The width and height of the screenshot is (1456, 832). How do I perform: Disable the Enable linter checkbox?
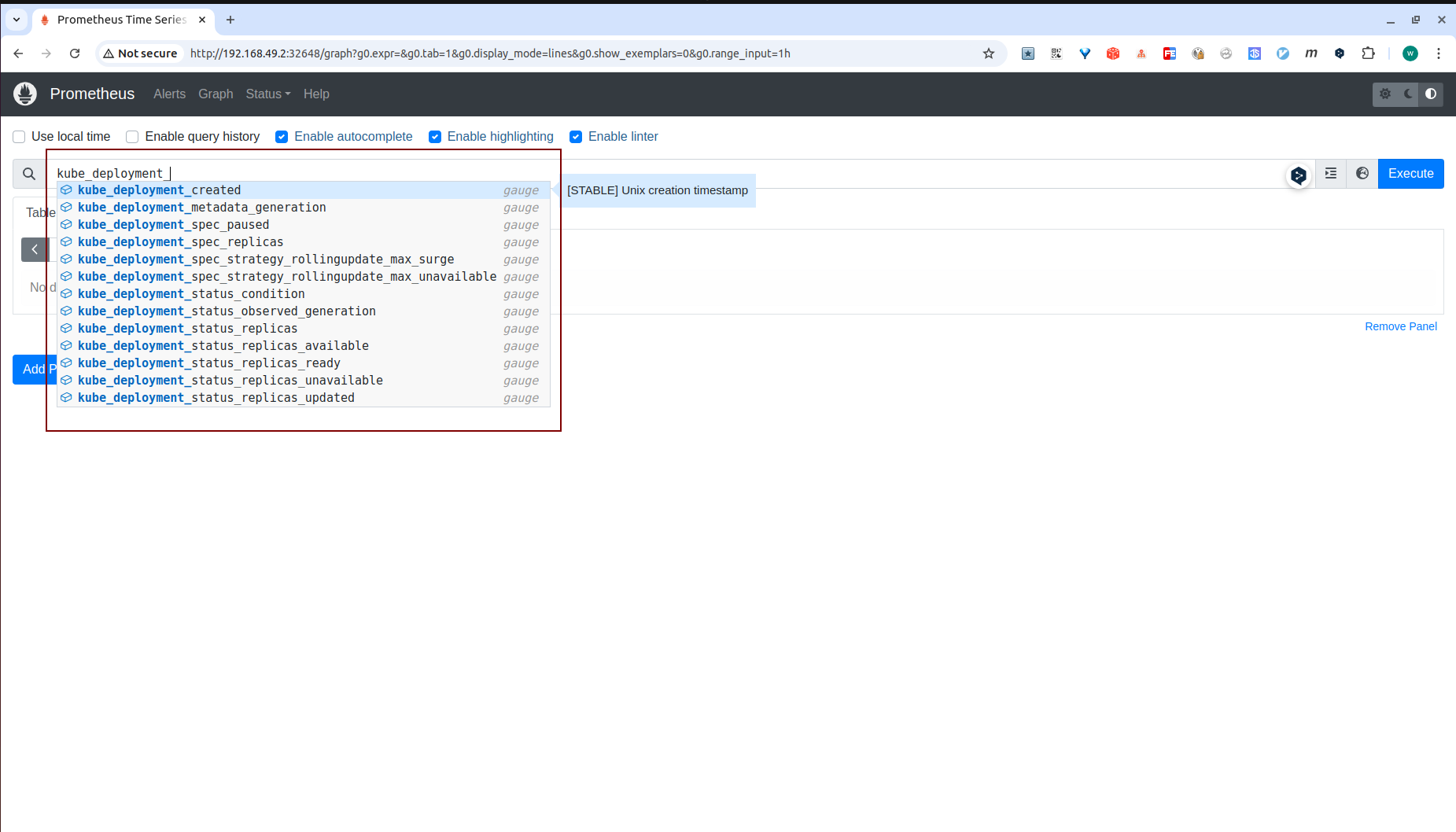(576, 137)
